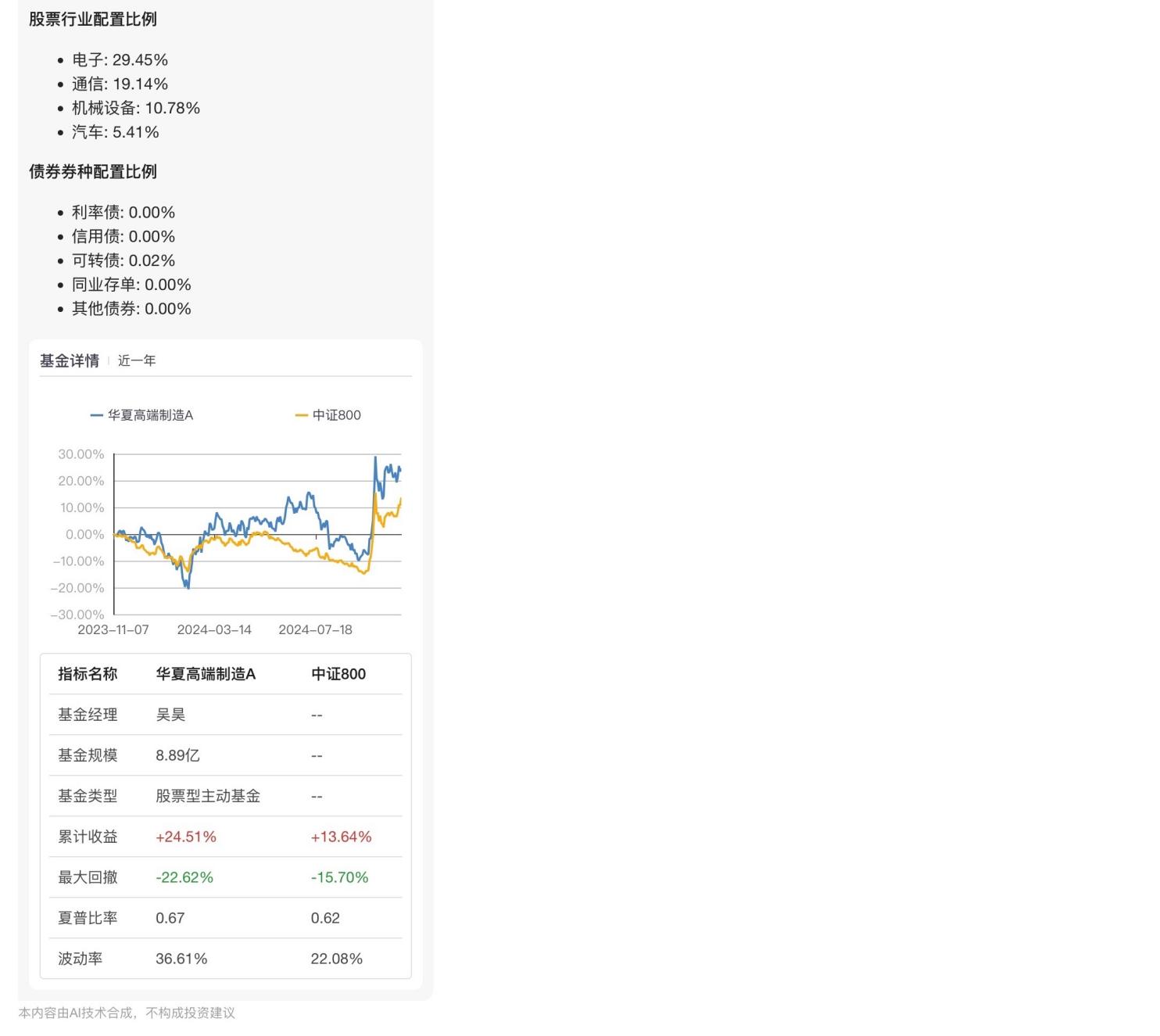
Task: Click the volatility value 36.61%
Action: (x=181, y=959)
